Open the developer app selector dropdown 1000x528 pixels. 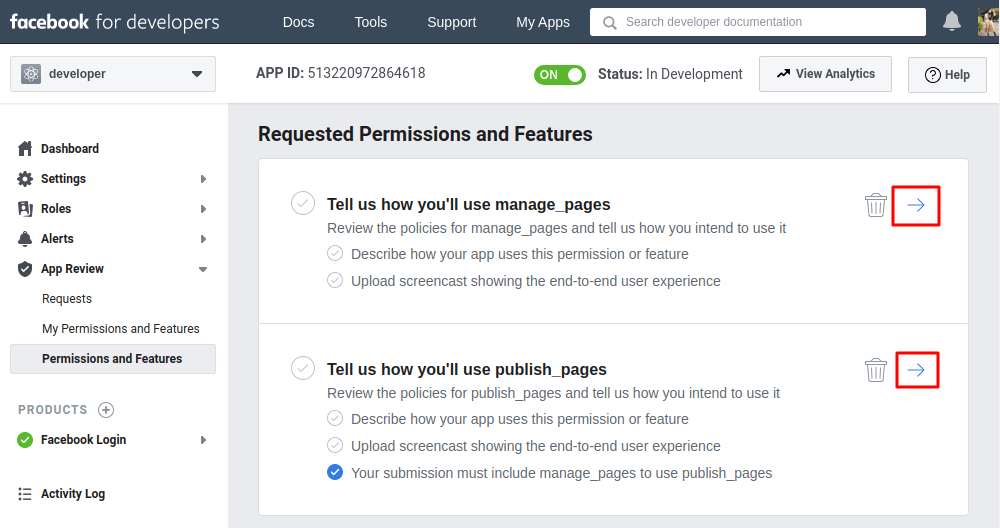[113, 74]
